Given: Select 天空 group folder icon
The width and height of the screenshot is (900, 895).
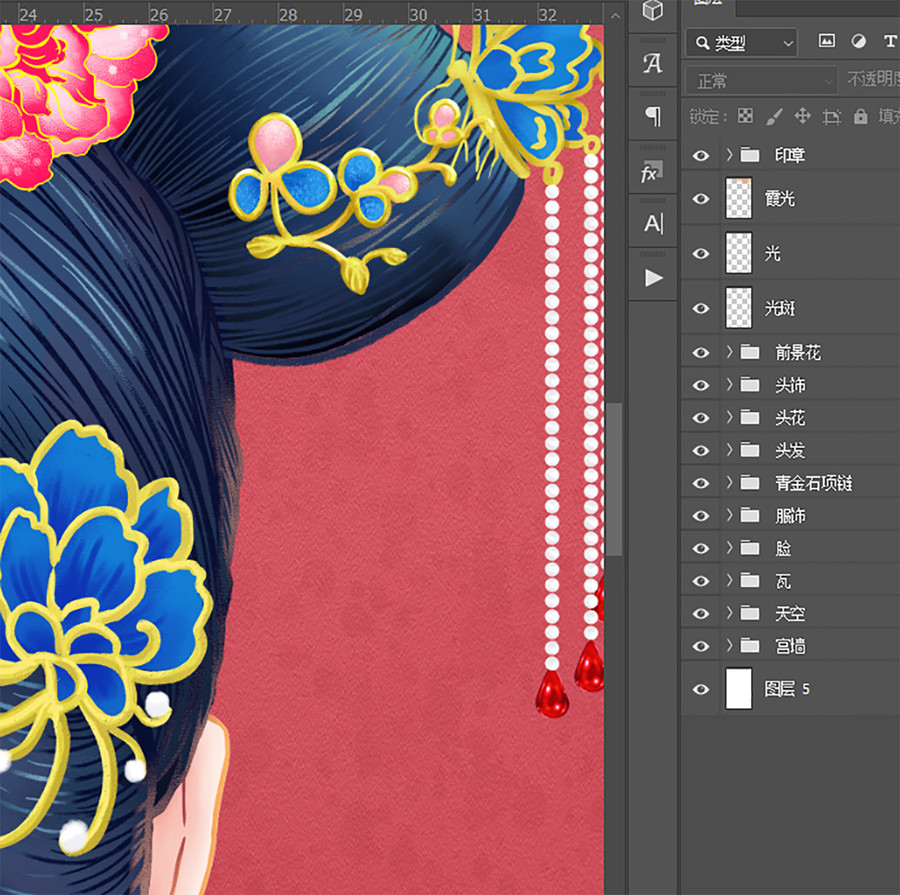Looking at the screenshot, I should [750, 614].
